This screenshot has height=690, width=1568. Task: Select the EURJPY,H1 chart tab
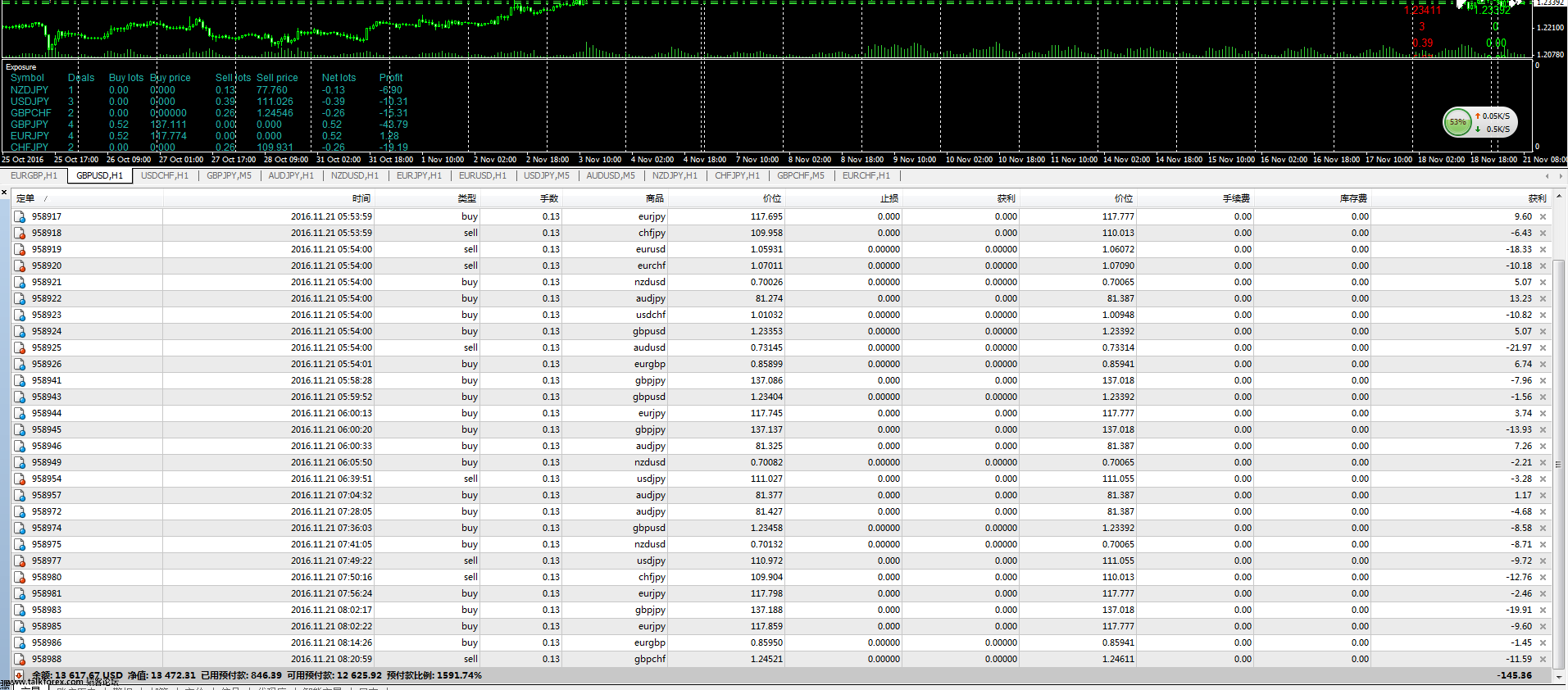(419, 176)
